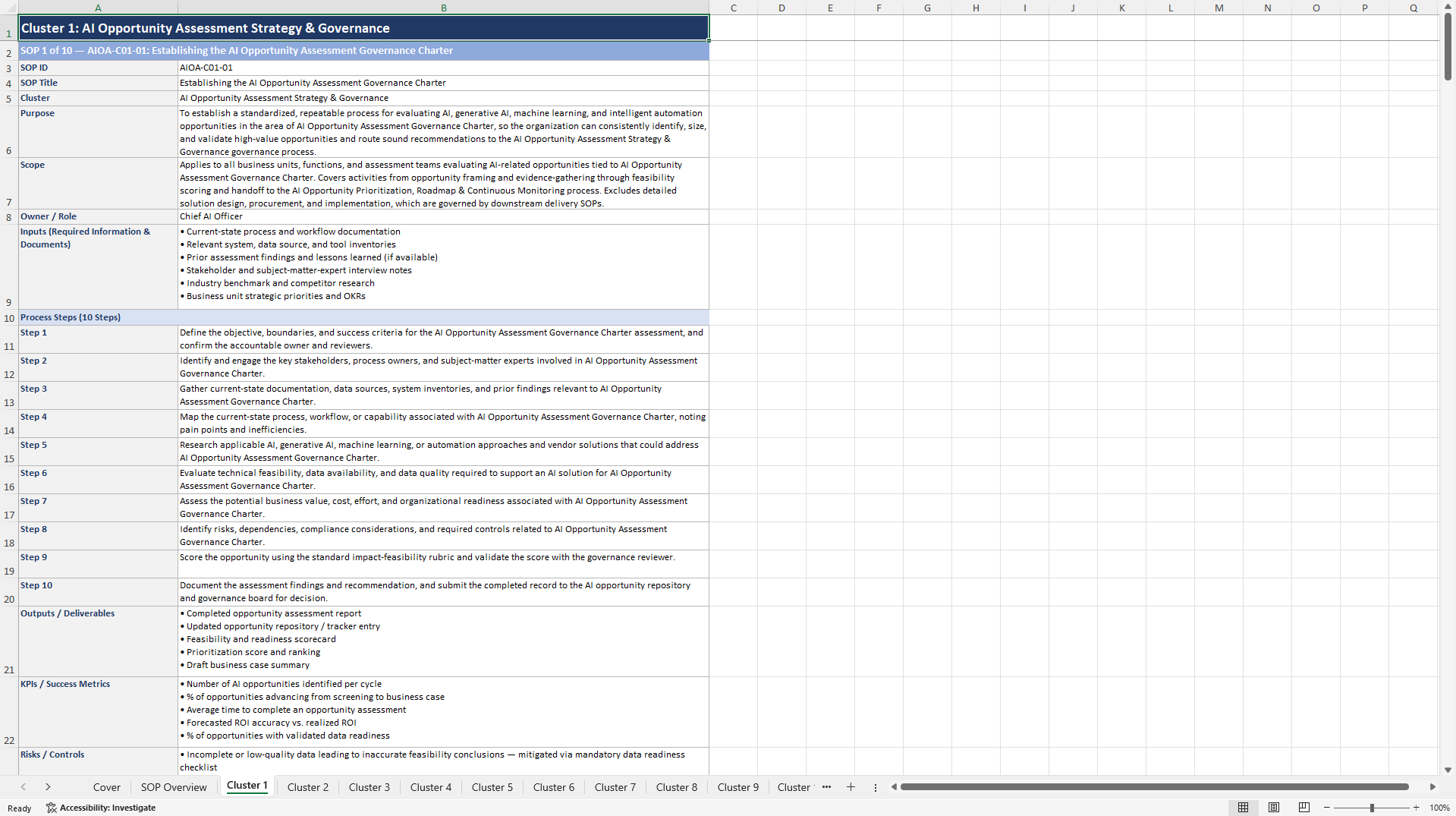
Task: Select the Cluster 1 title cell
Action: (x=363, y=28)
